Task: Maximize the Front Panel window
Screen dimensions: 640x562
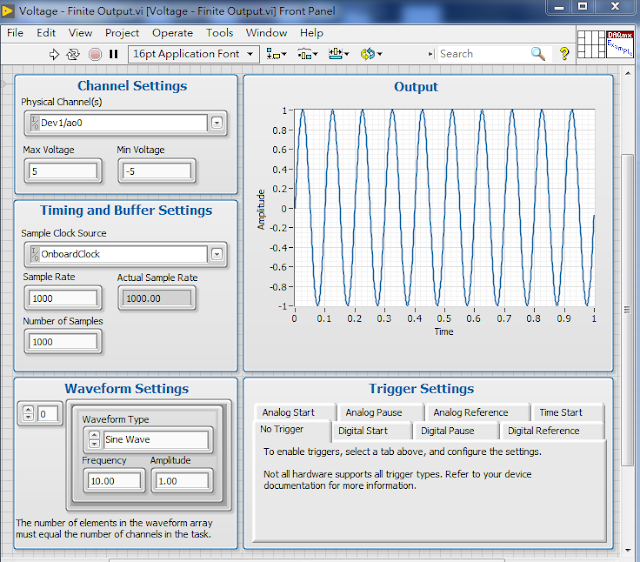Action: coord(582,7)
